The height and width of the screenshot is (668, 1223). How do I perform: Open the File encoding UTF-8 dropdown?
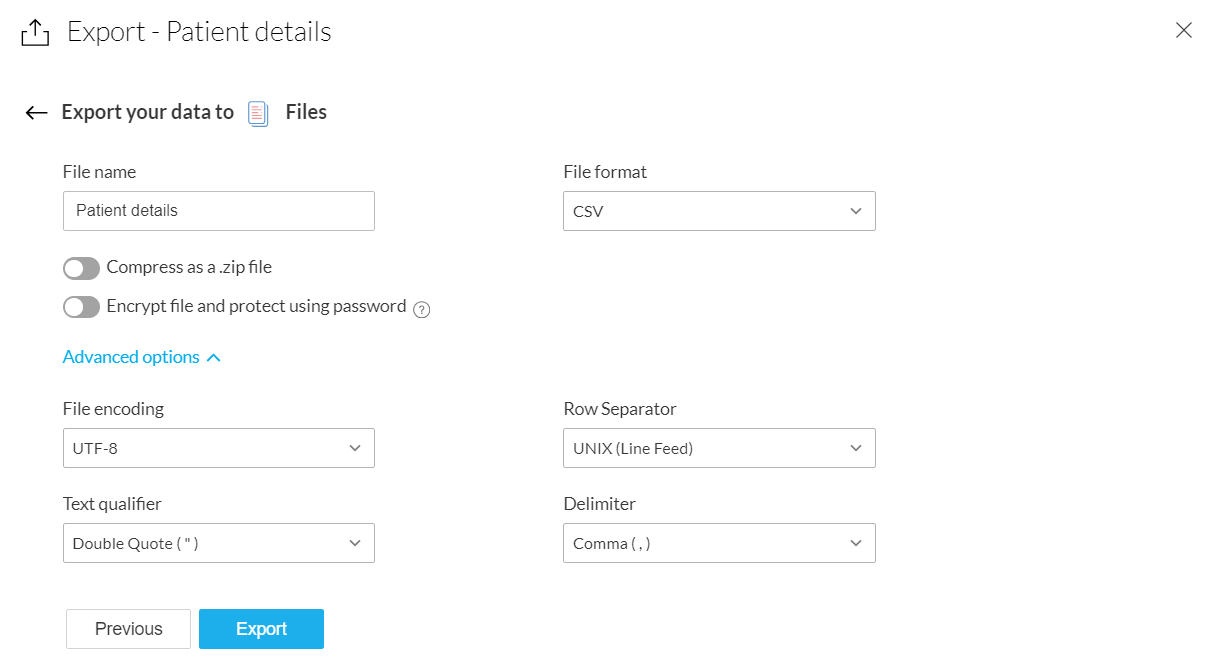218,448
